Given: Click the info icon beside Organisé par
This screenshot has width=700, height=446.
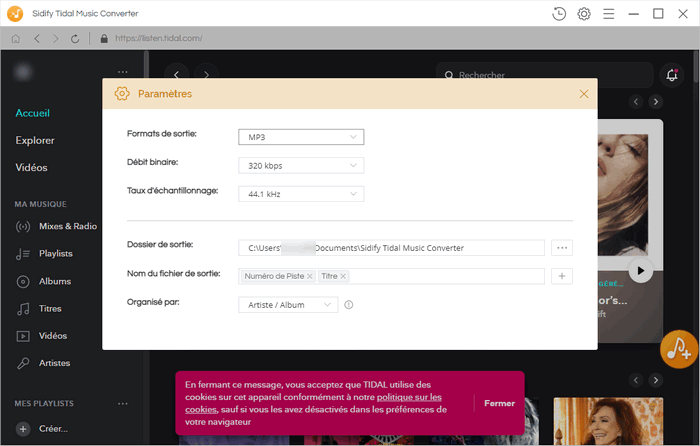Looking at the screenshot, I should [349, 305].
